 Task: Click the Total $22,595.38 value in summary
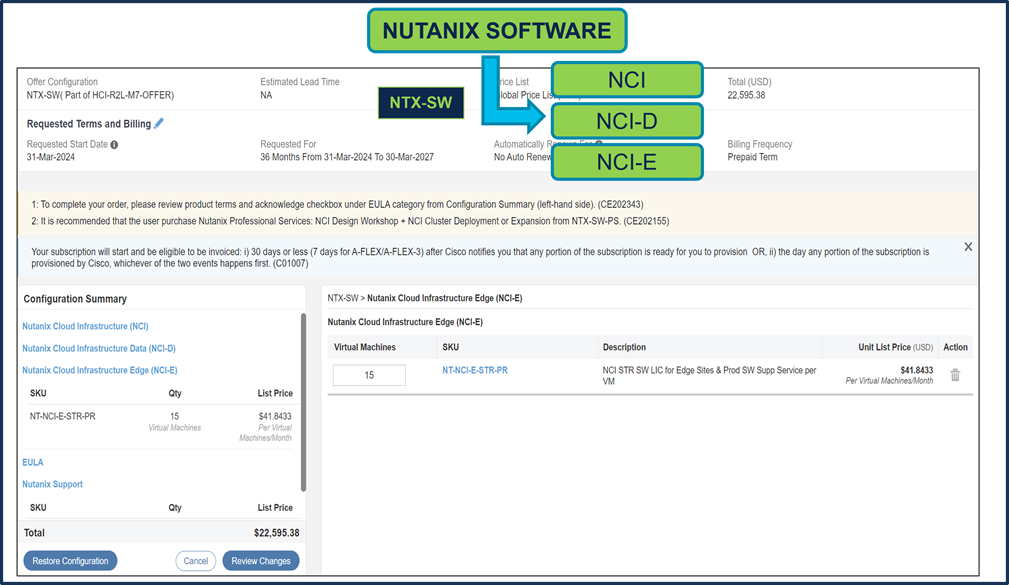276,533
